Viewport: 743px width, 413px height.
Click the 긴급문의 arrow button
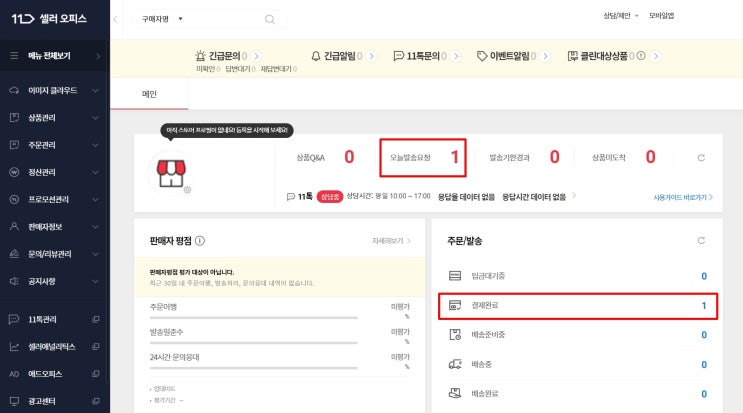click(256, 56)
